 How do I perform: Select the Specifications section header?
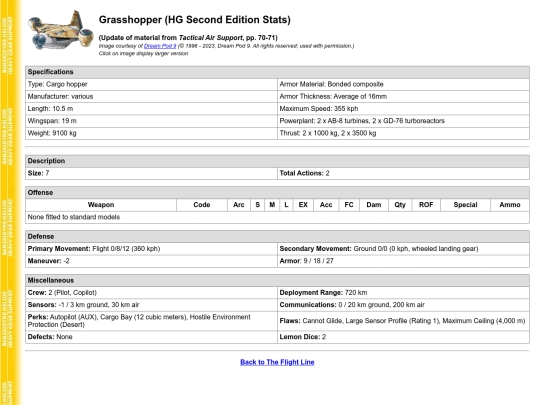[277, 72]
